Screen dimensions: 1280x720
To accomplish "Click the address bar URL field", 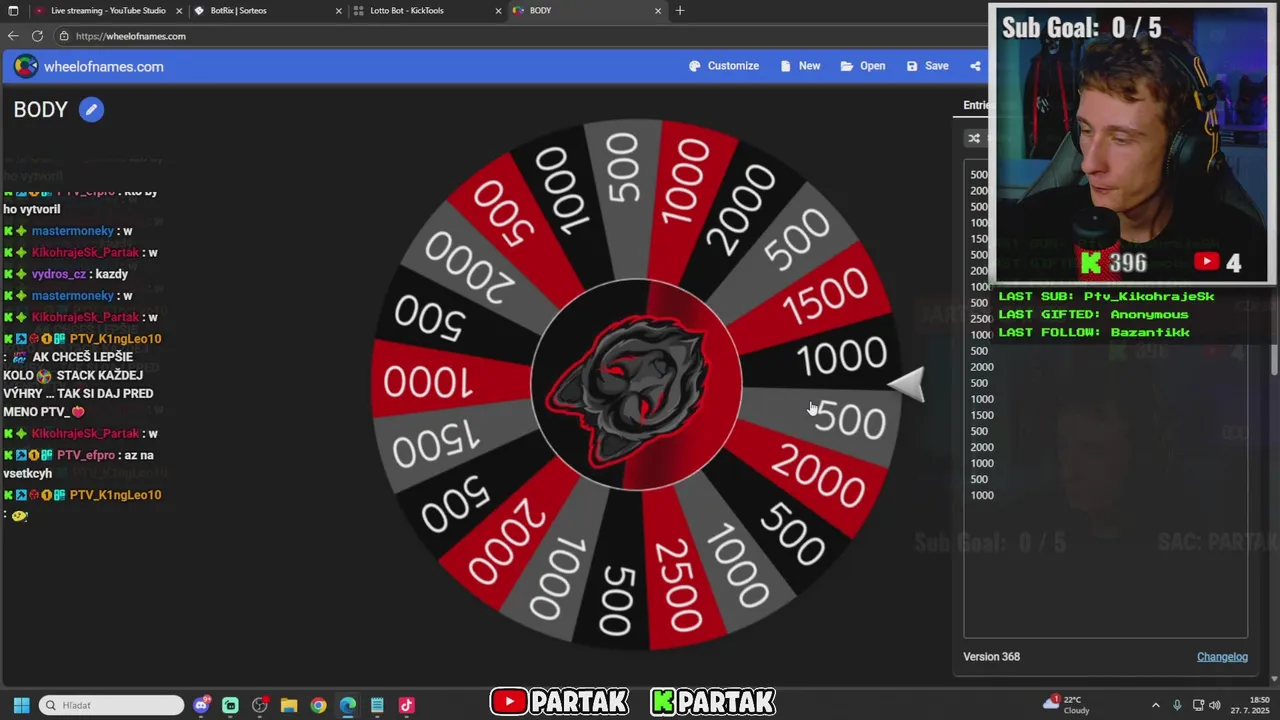I will coord(520,36).
